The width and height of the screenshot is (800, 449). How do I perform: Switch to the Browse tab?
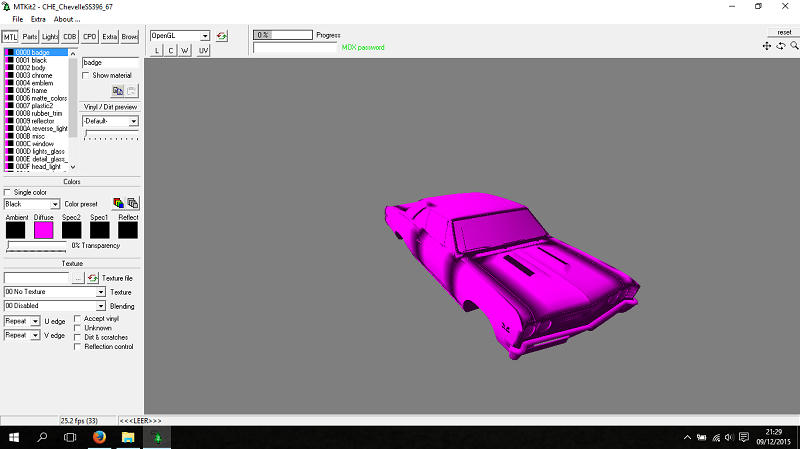(x=129, y=37)
